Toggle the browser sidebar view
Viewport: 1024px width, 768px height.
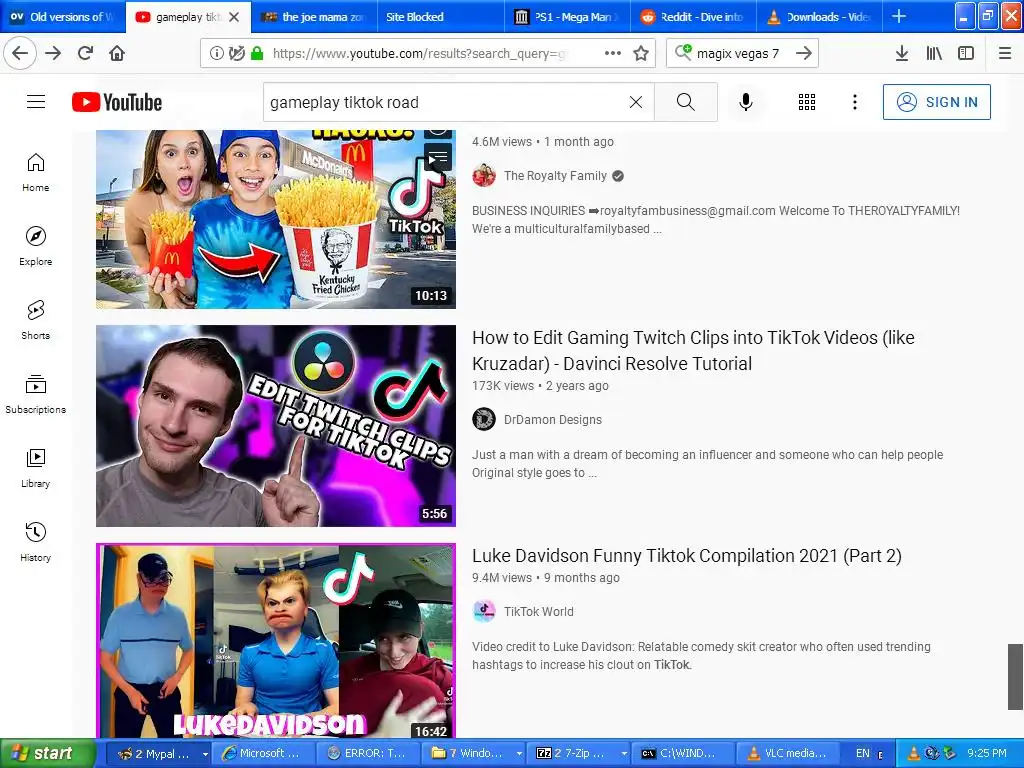click(966, 53)
